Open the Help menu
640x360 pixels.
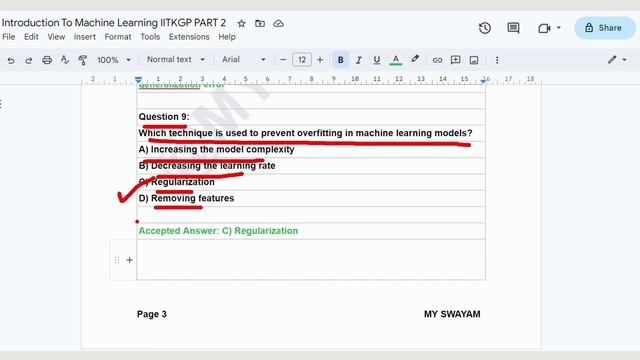point(227,37)
